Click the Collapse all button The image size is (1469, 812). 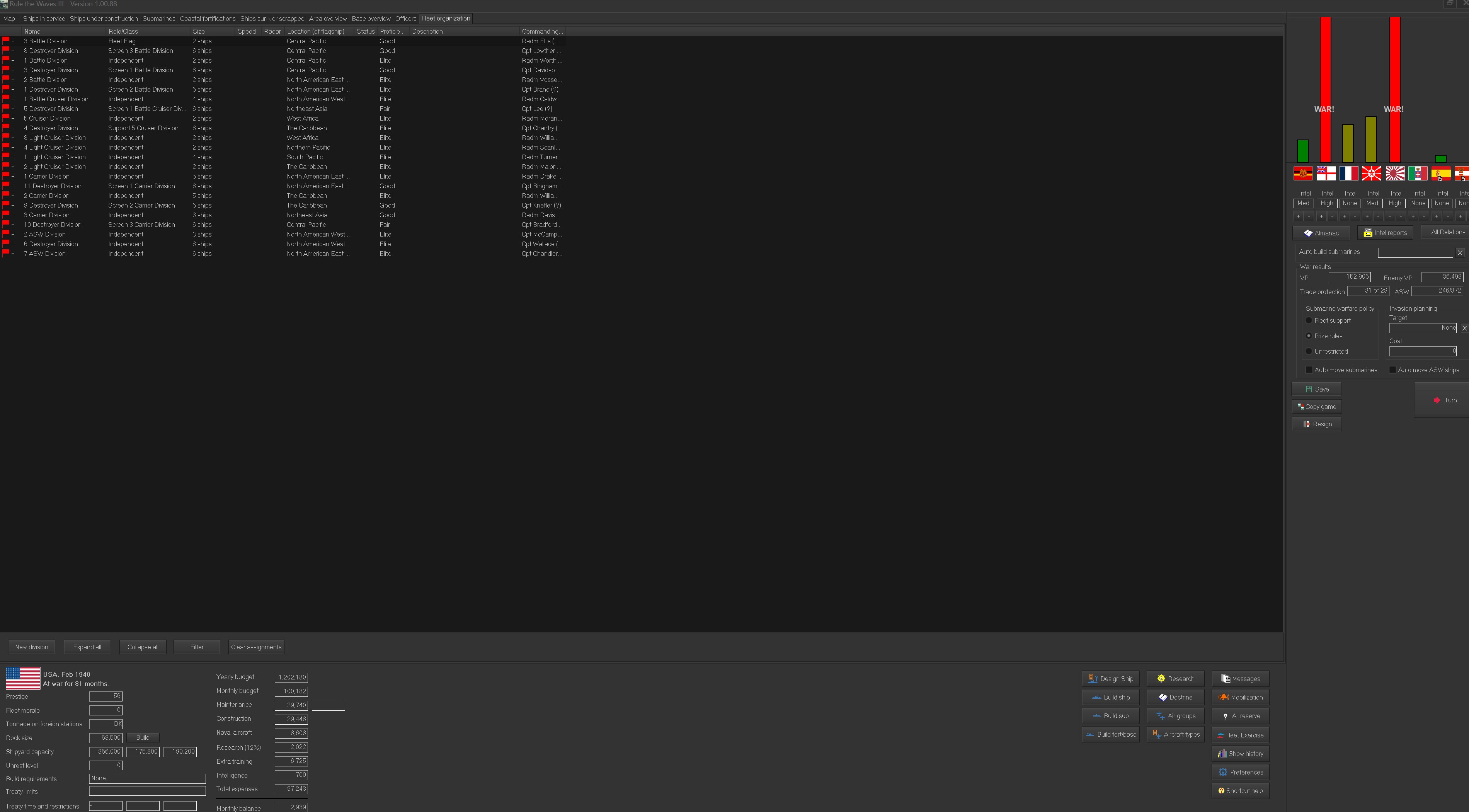coord(143,647)
